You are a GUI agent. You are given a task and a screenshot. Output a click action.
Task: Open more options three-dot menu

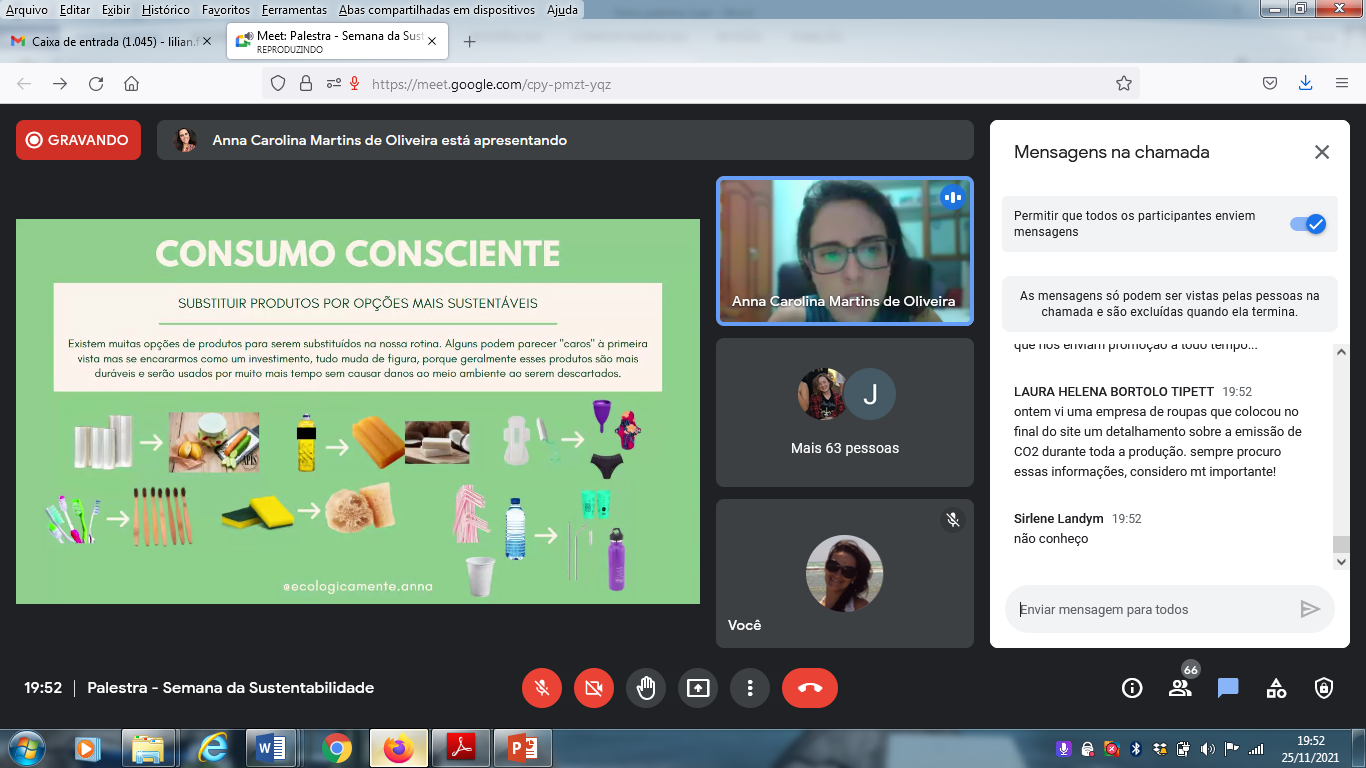pos(750,688)
